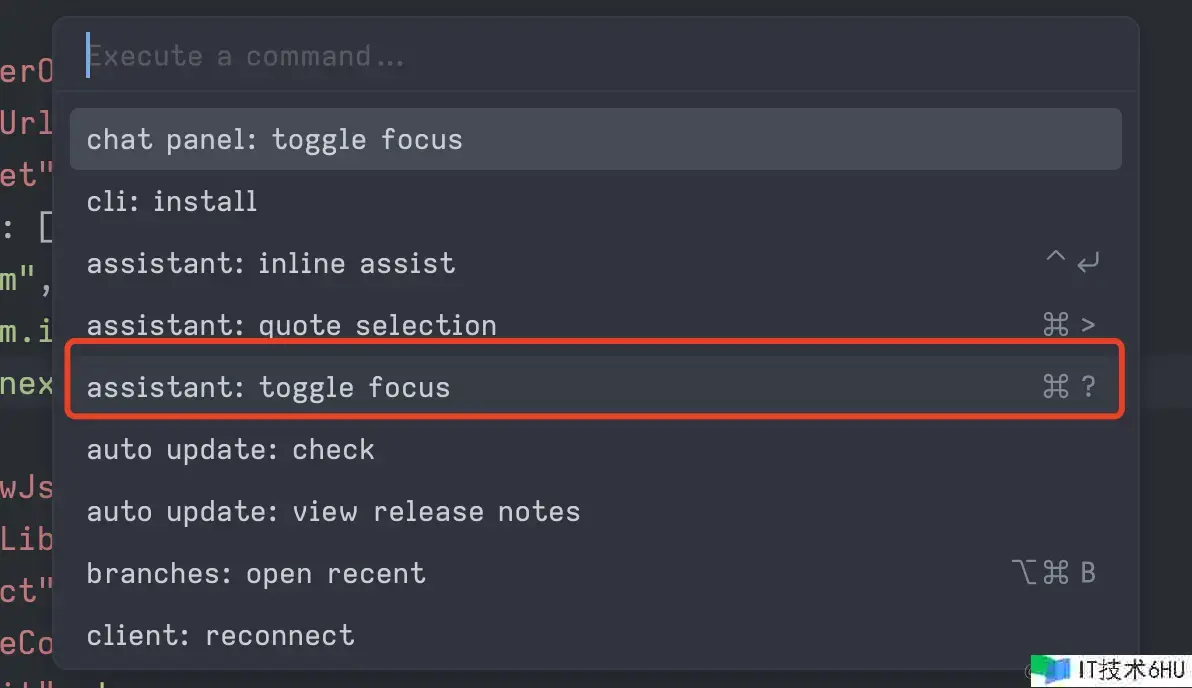The width and height of the screenshot is (1192, 688).
Task: Click the option-command-B shortcut hint
Action: (1054, 572)
